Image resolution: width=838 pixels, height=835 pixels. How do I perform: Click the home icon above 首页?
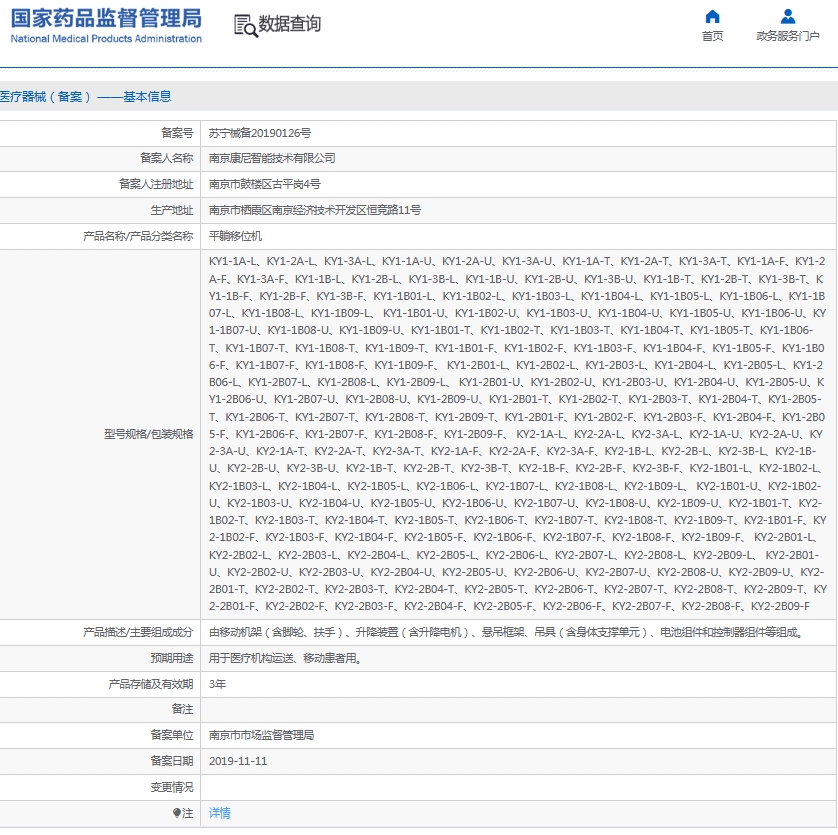coord(712,17)
